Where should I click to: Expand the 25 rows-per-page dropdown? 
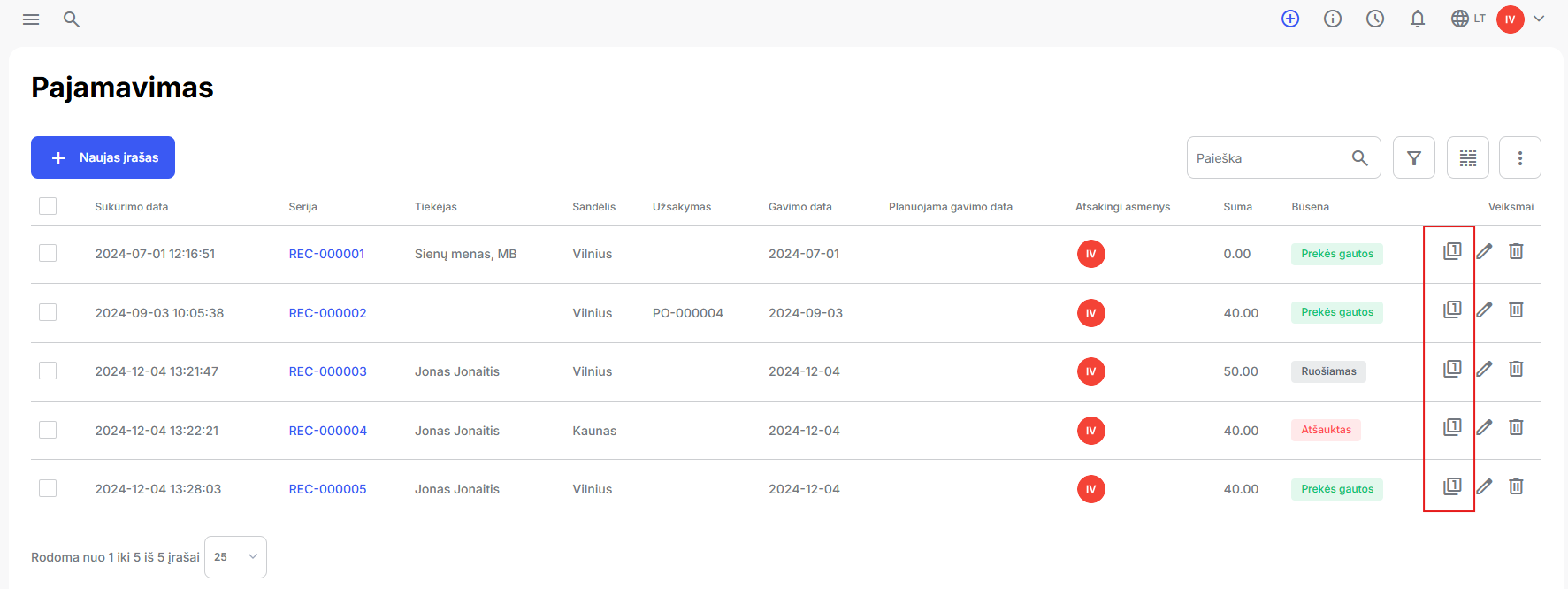[x=235, y=557]
